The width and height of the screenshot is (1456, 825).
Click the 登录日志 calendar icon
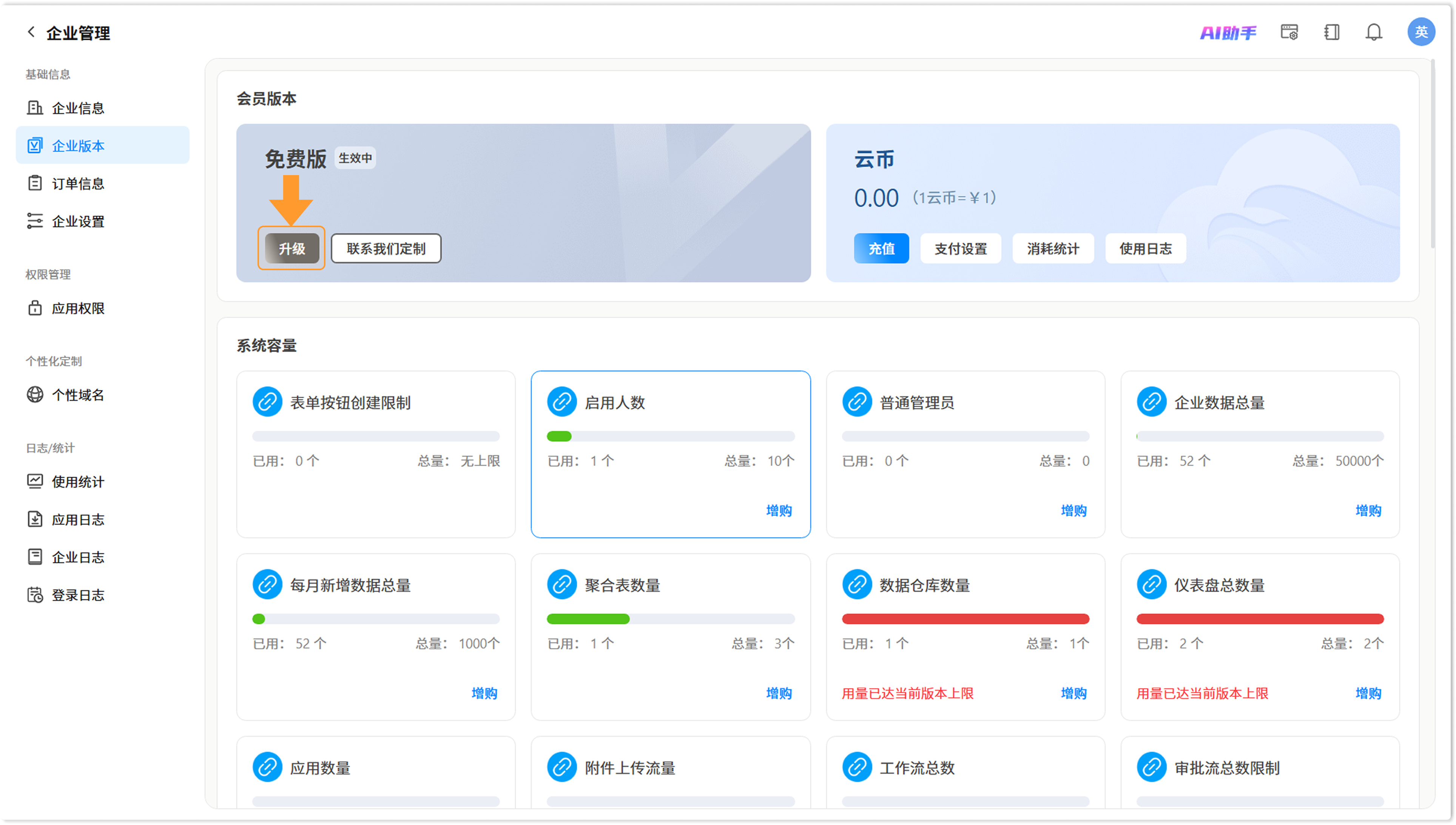coord(35,594)
